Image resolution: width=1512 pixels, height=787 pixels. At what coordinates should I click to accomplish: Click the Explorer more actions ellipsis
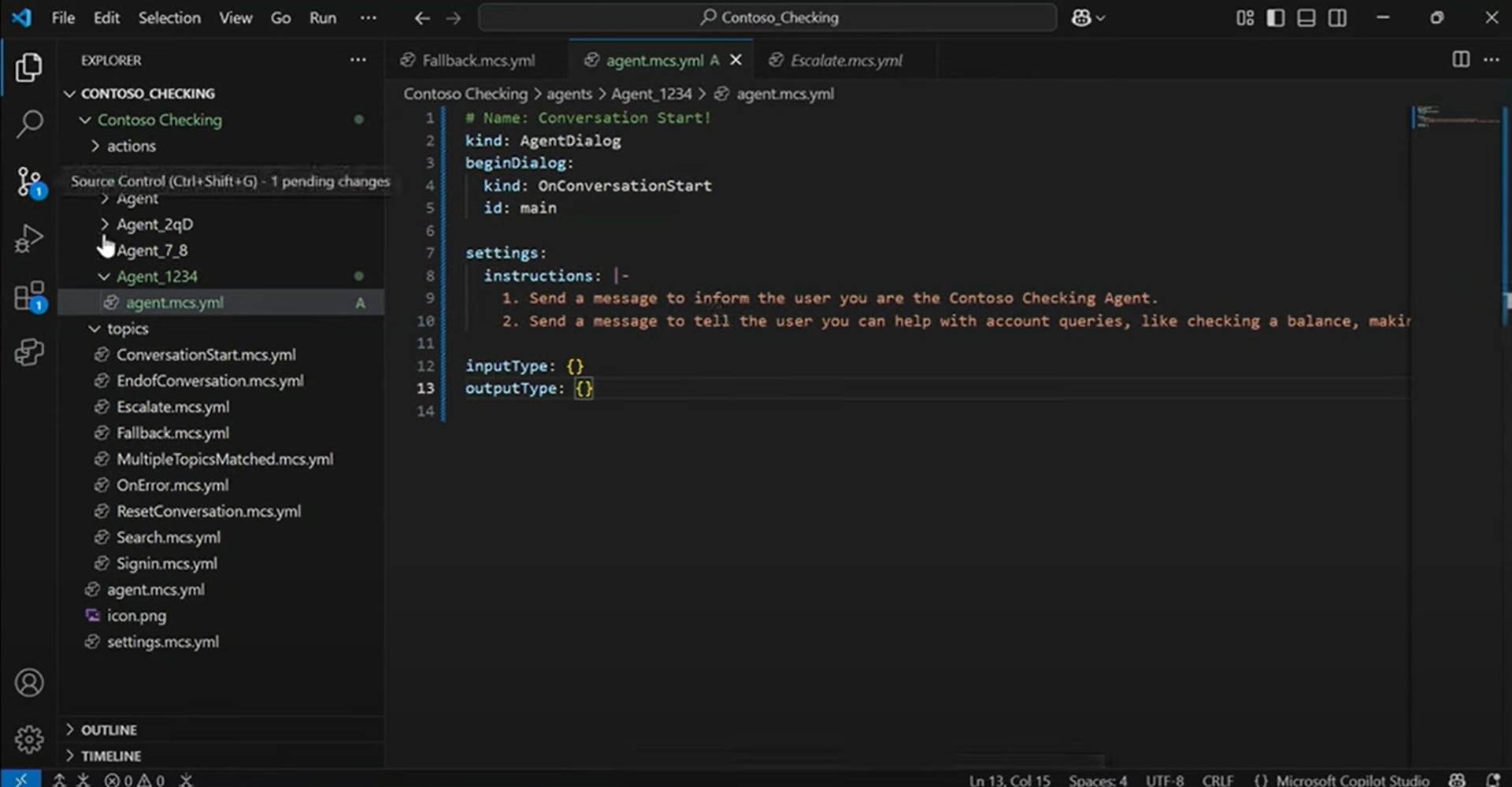(x=358, y=60)
